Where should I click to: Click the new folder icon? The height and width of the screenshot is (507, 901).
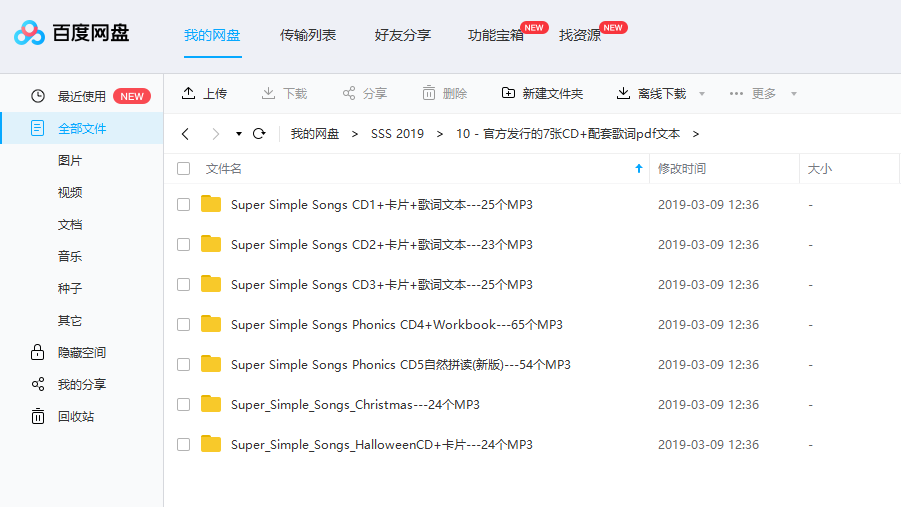click(x=509, y=93)
